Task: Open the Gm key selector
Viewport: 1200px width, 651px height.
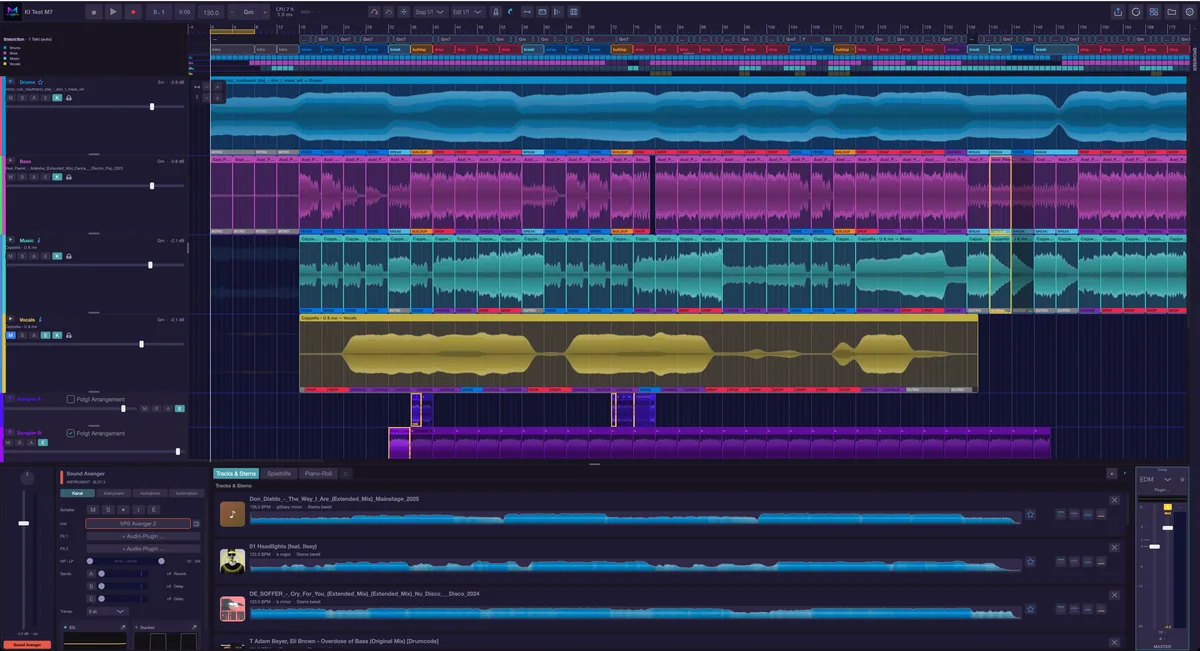Action: (248, 12)
